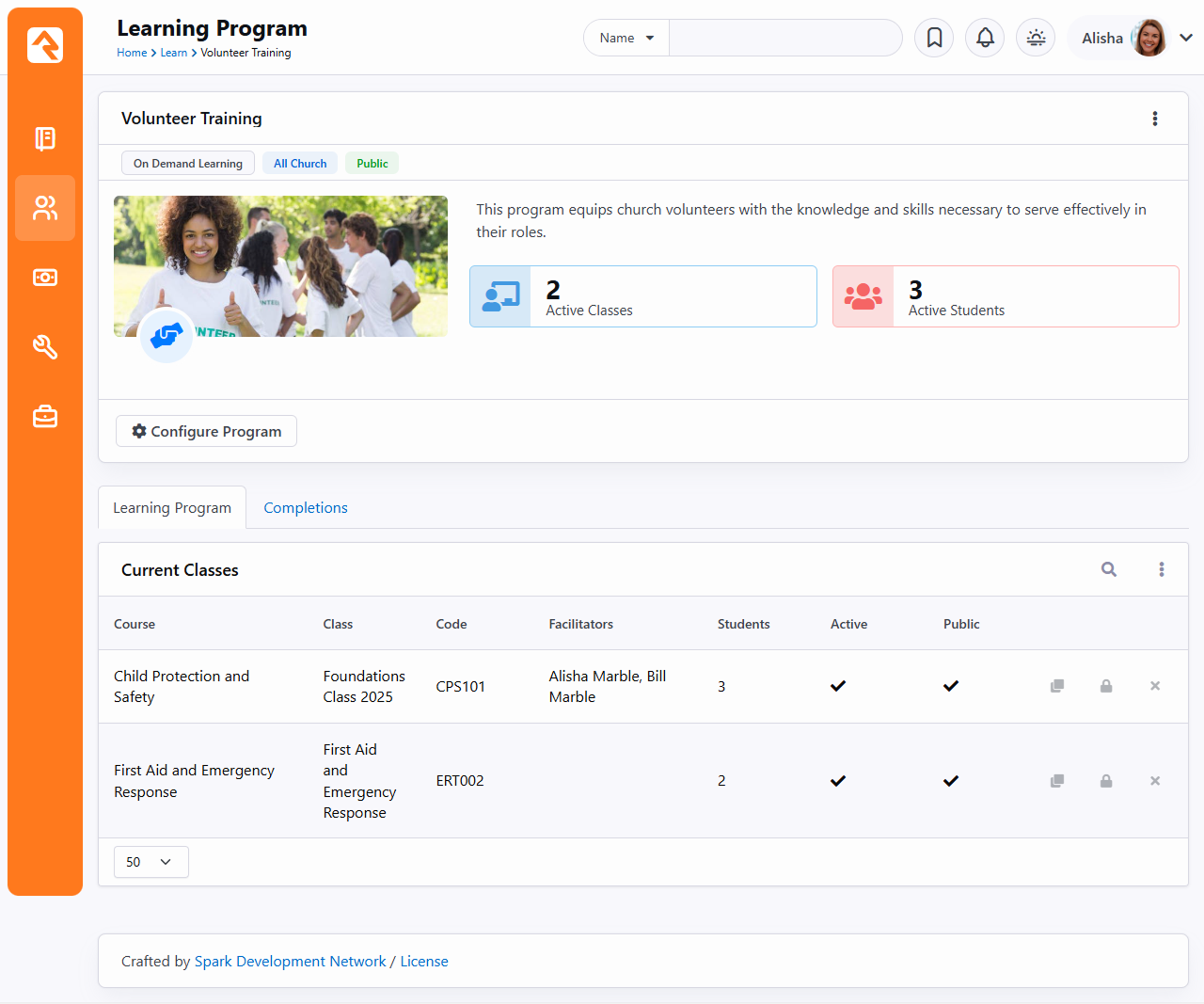Delete the Foundations Class 2025 row

(1155, 686)
